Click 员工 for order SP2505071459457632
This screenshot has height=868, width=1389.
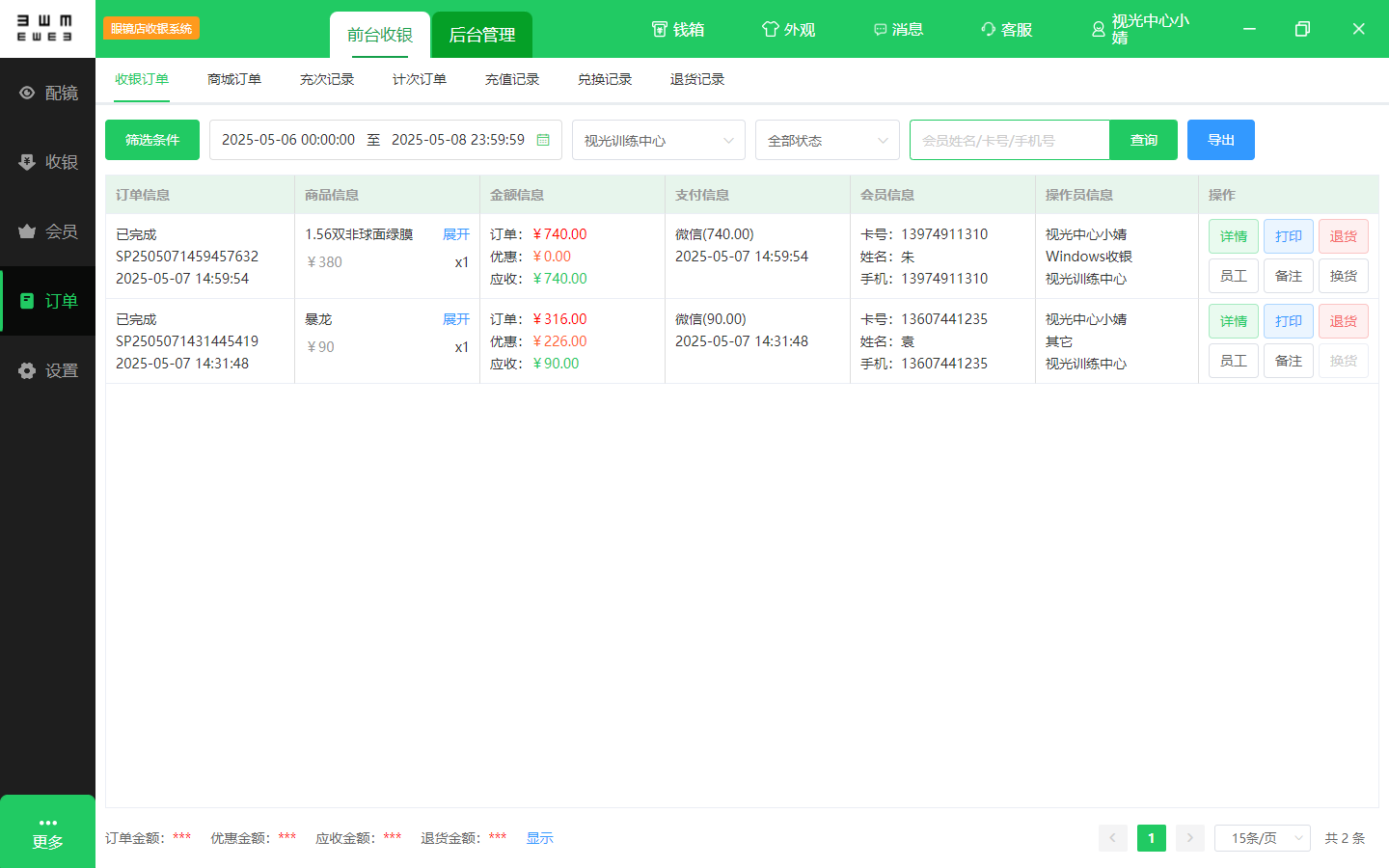1234,276
